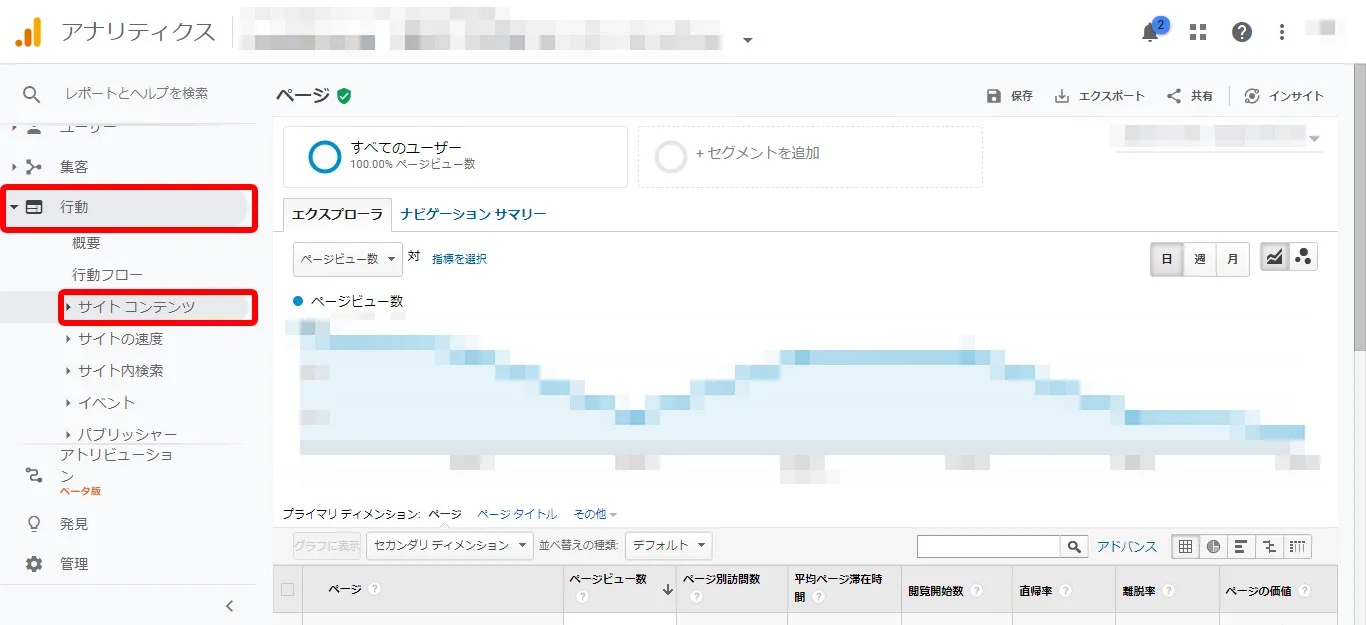Image resolution: width=1366 pixels, height=625 pixels.
Task: Switch the graph granularity to 月
Action: 1232,258
